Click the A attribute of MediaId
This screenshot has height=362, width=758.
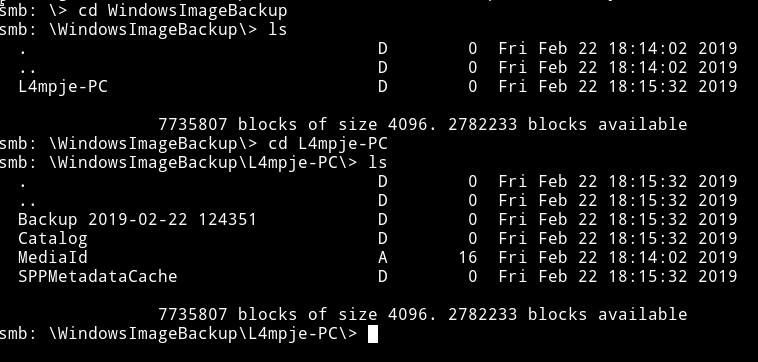click(382, 258)
